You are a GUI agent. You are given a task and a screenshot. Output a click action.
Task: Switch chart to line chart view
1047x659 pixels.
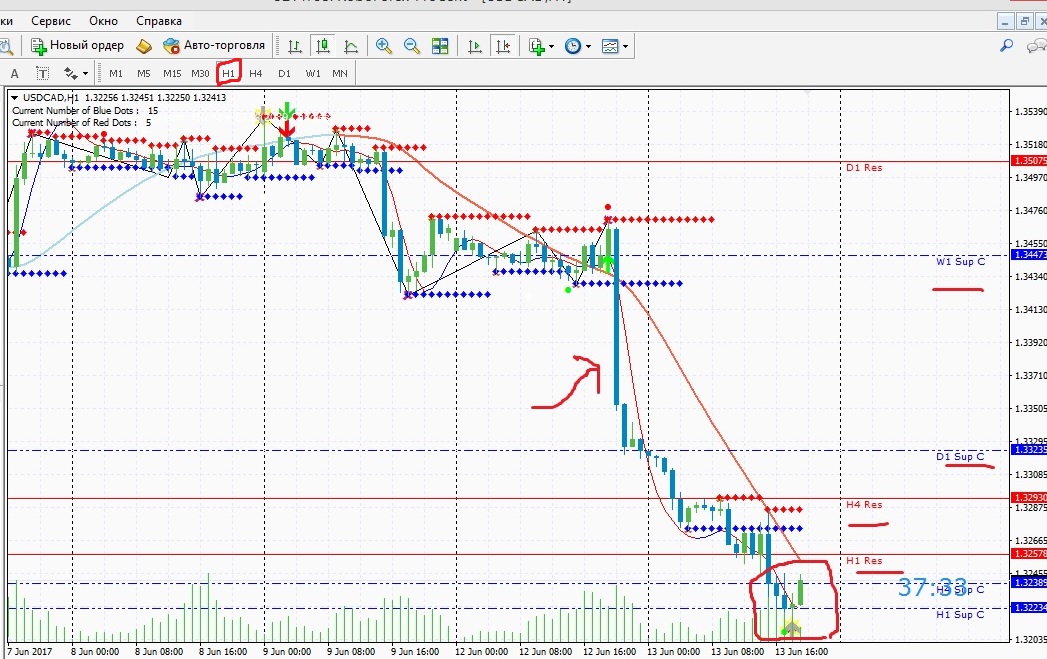pyautogui.click(x=351, y=46)
